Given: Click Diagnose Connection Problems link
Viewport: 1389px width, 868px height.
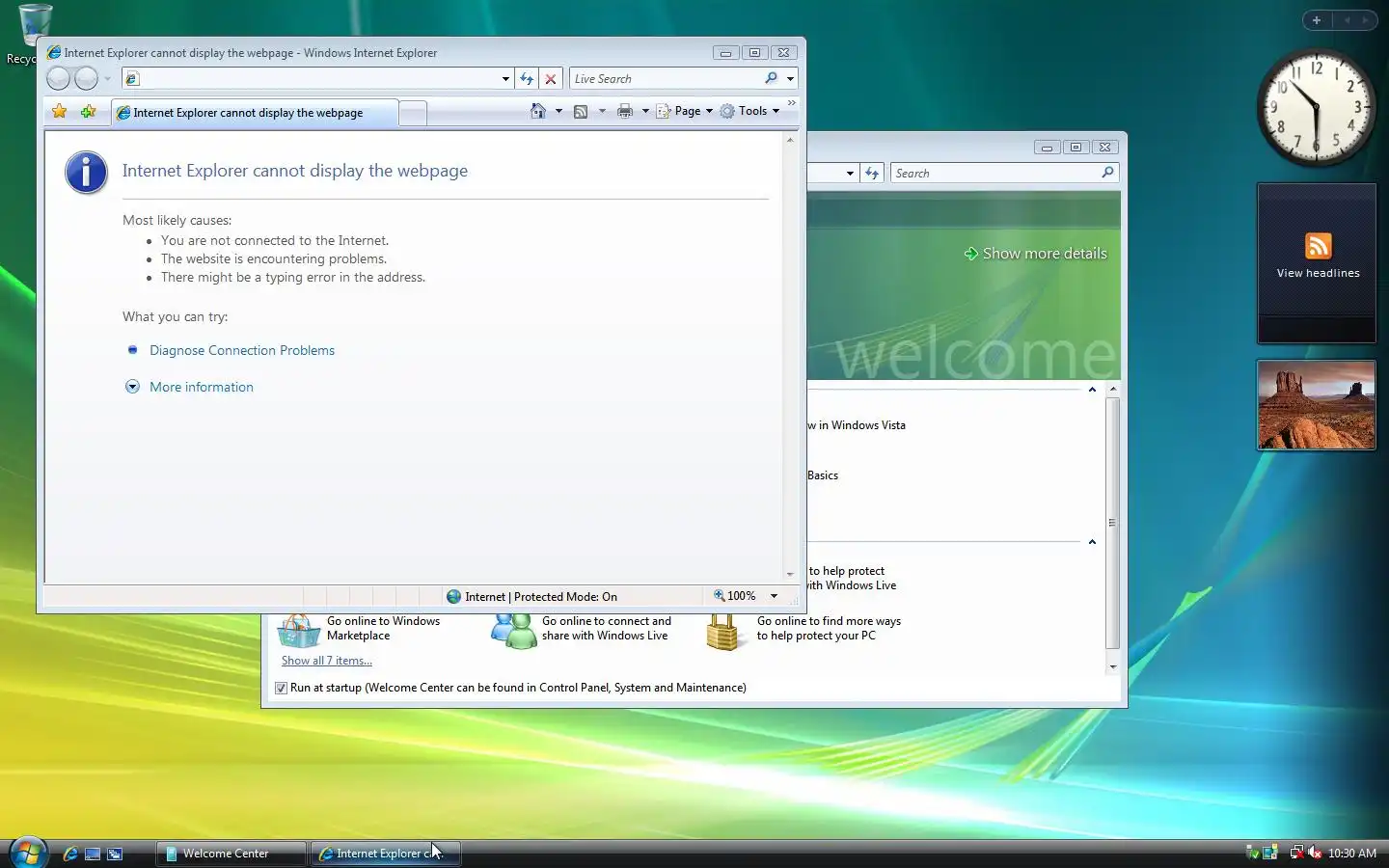Looking at the screenshot, I should pos(242,350).
